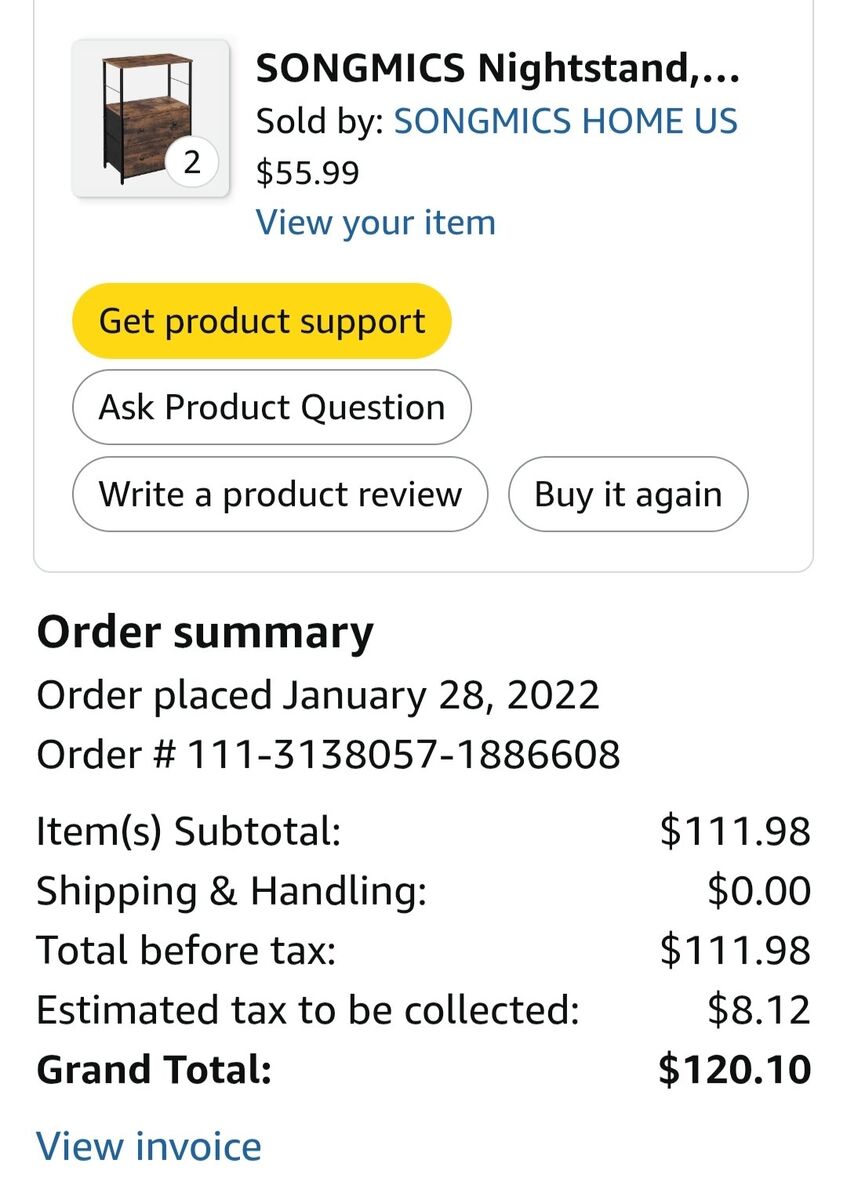
Task: Select Write a product review
Action: tap(280, 494)
